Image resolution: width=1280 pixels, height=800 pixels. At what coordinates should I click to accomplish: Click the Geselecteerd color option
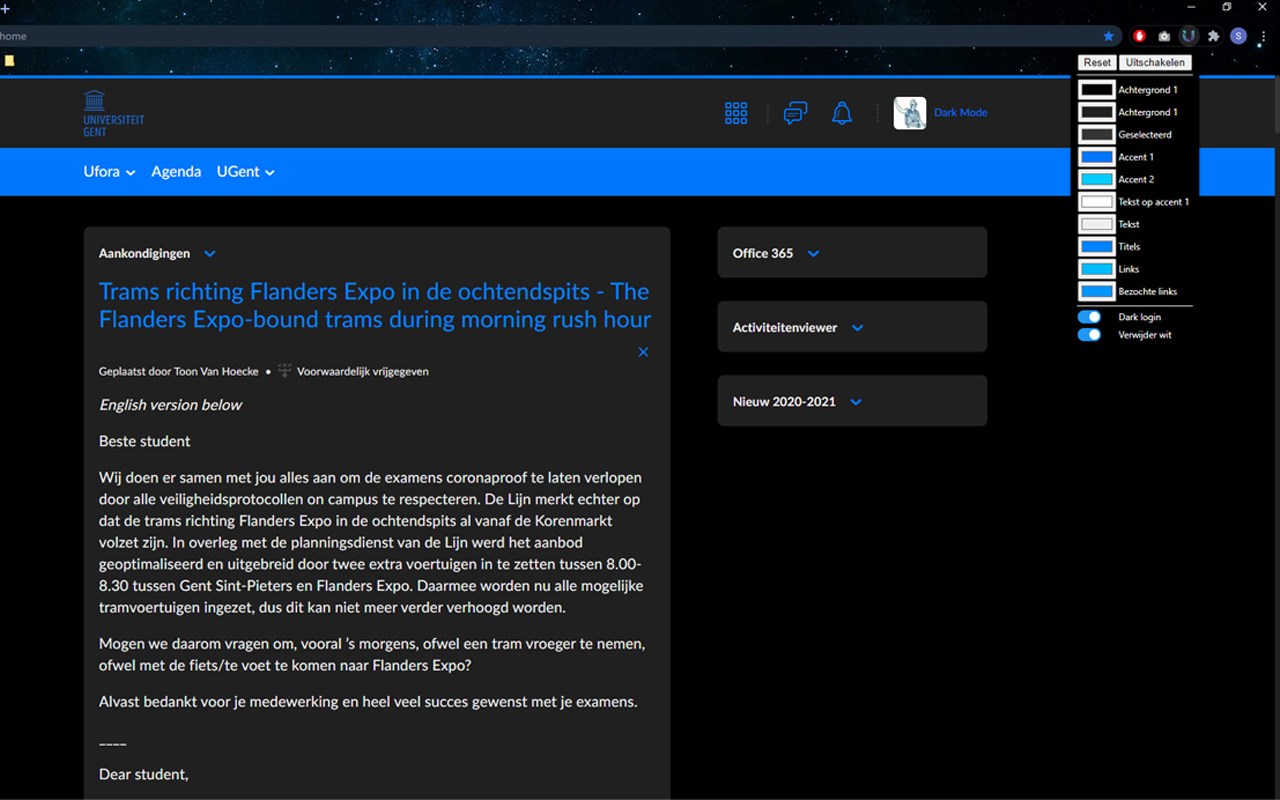point(1096,134)
